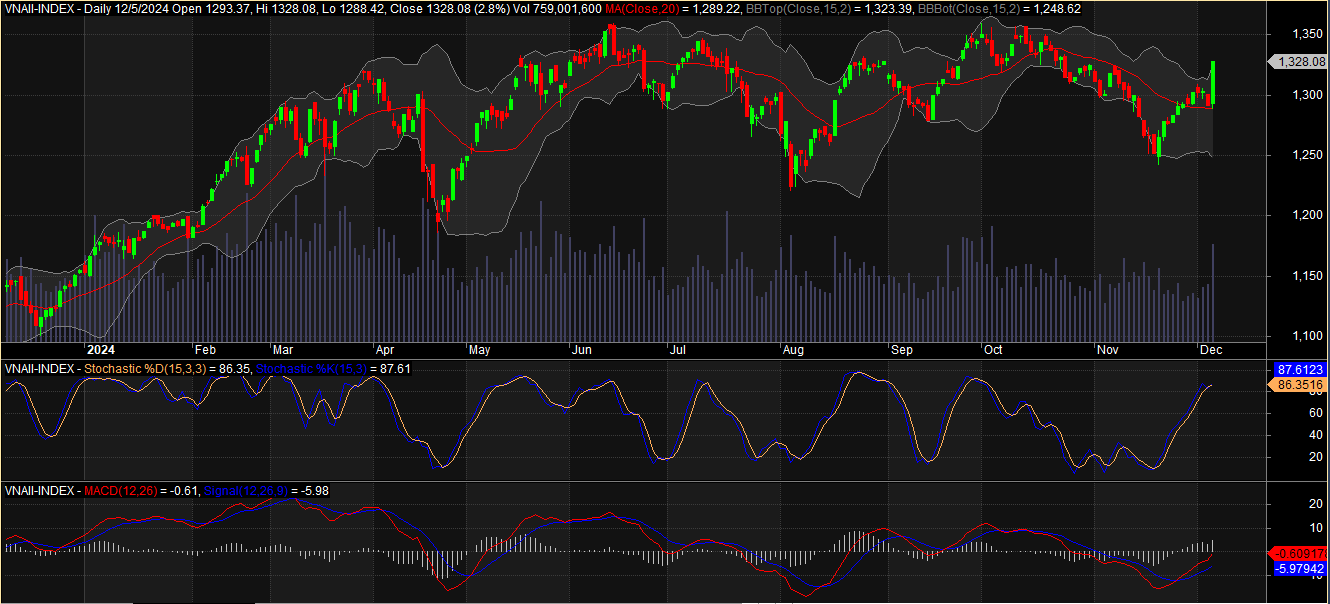This screenshot has height=604, width=1330.
Task: Click the blue -5.97942 signal value tag
Action: point(1298,568)
